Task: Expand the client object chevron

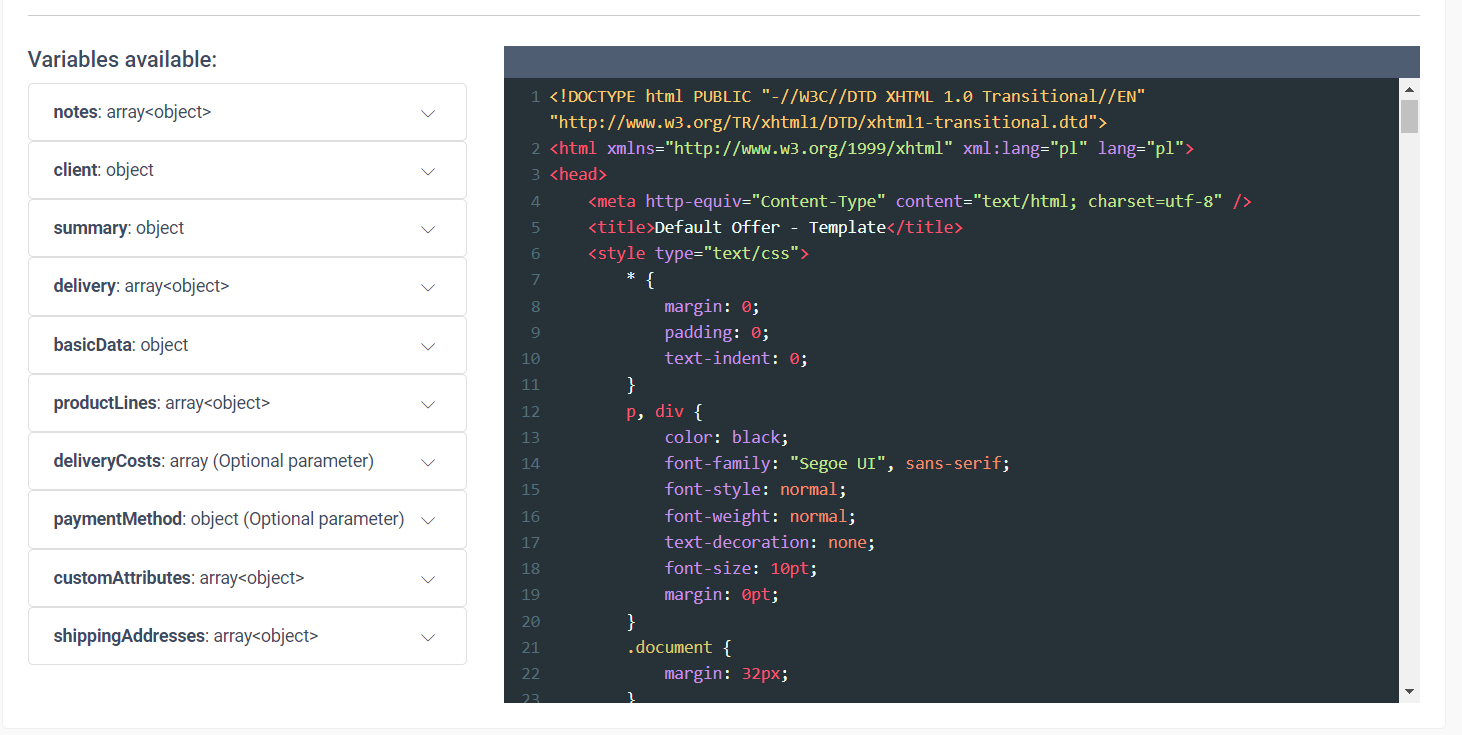Action: coord(428,171)
